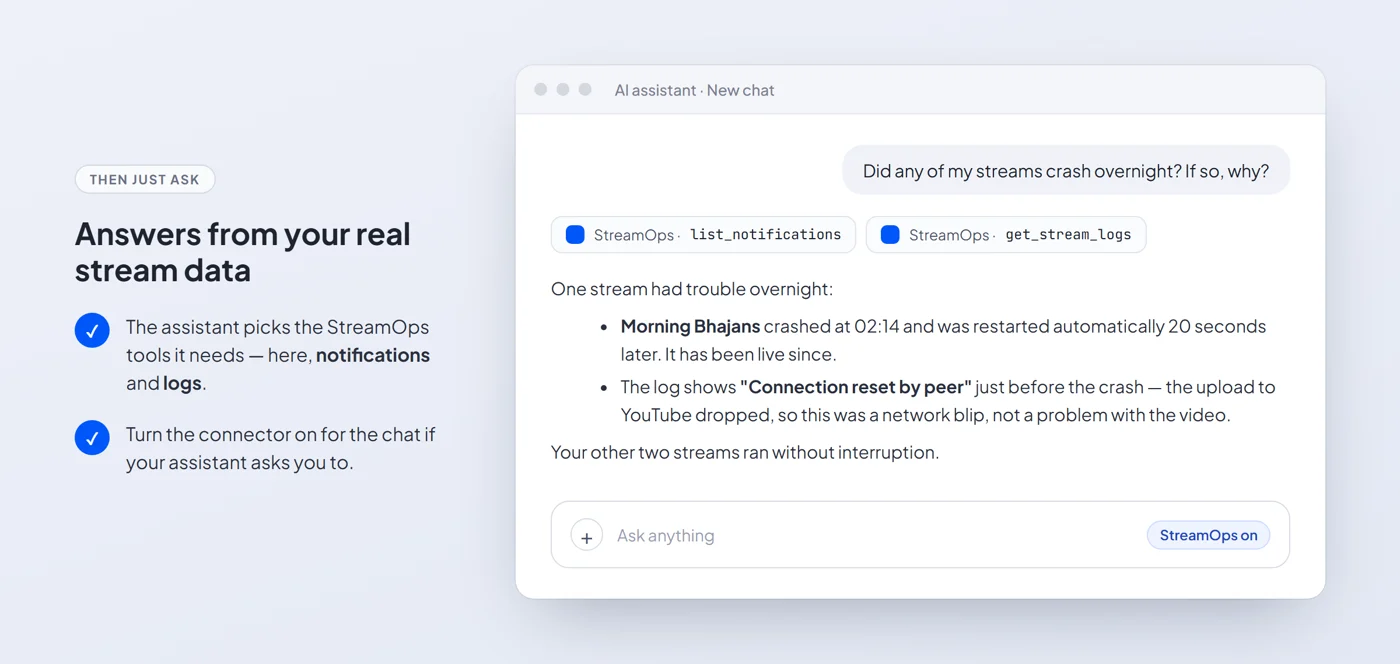
Task: Select the 'AI assistant · New chat' window title
Action: (694, 90)
